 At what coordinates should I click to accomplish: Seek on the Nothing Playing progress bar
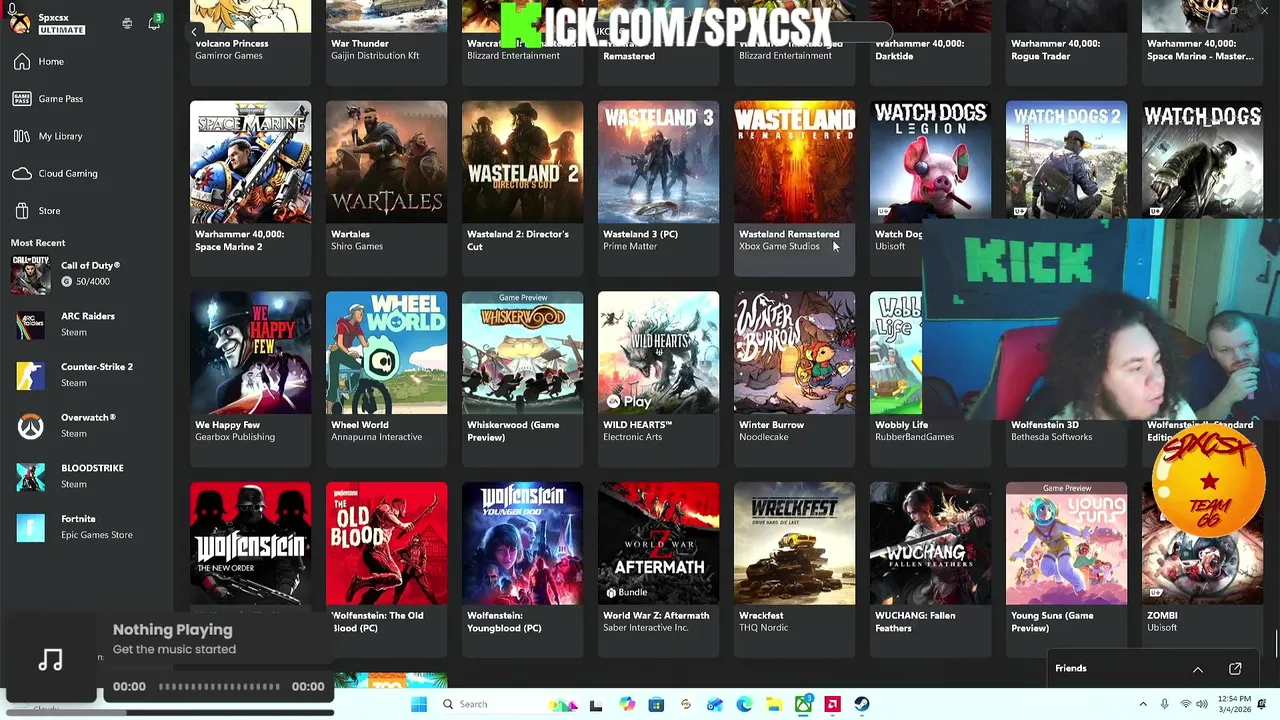219,687
